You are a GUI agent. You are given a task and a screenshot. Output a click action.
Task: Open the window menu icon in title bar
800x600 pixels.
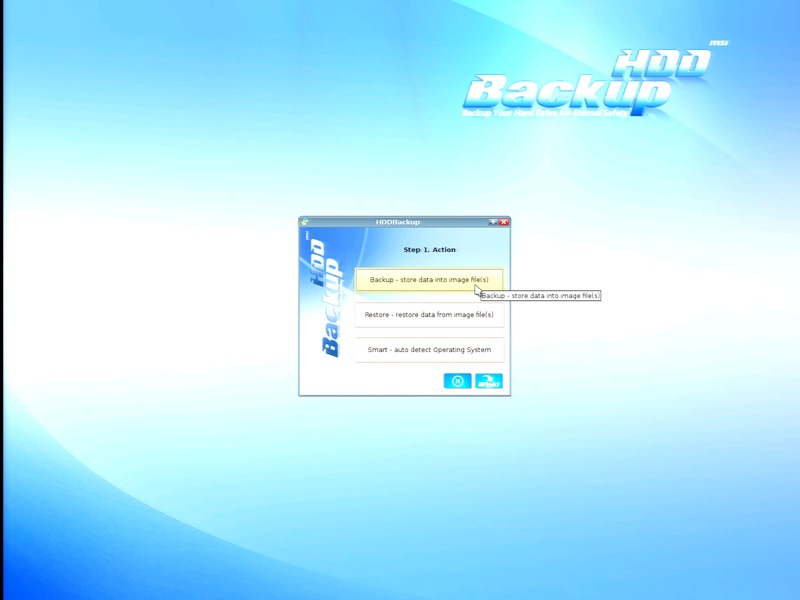305,222
